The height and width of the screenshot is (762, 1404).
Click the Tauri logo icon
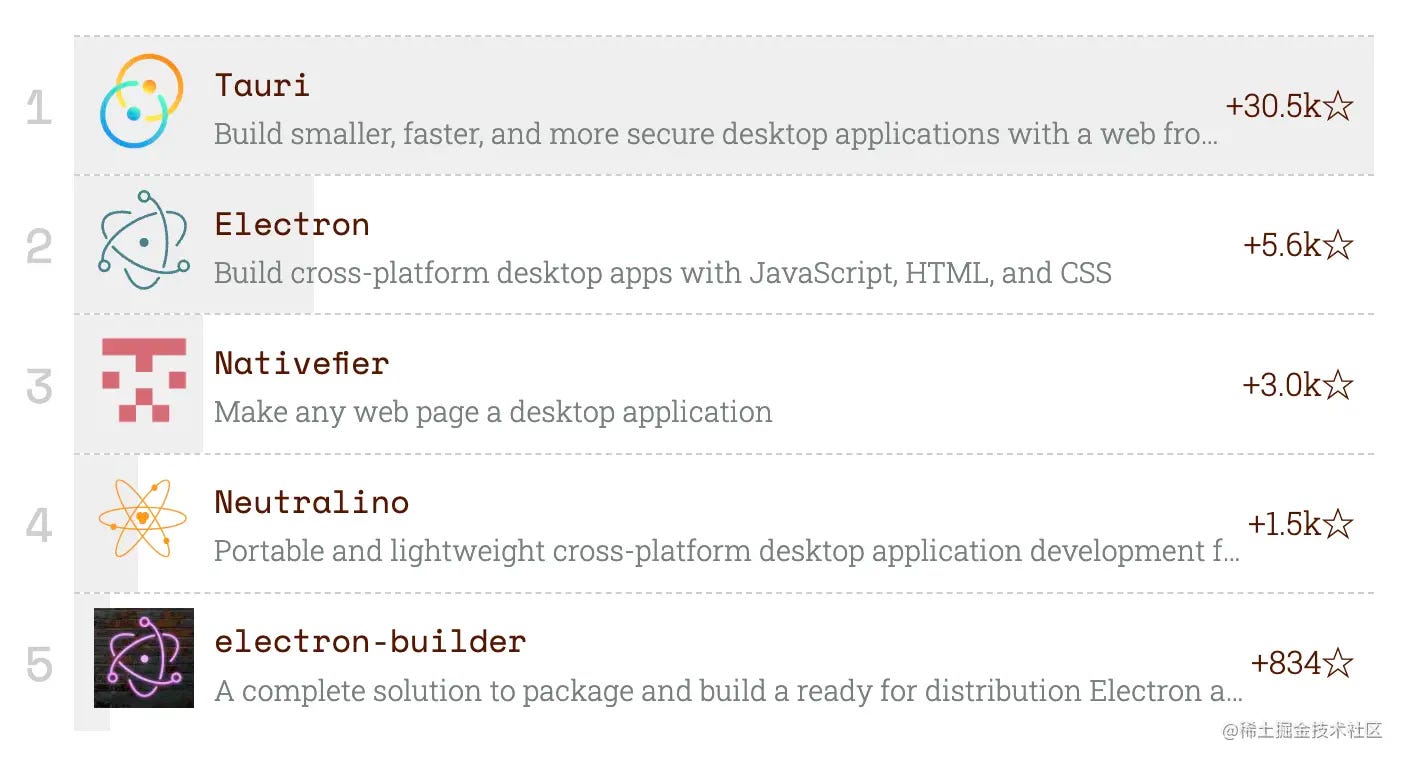tap(143, 102)
